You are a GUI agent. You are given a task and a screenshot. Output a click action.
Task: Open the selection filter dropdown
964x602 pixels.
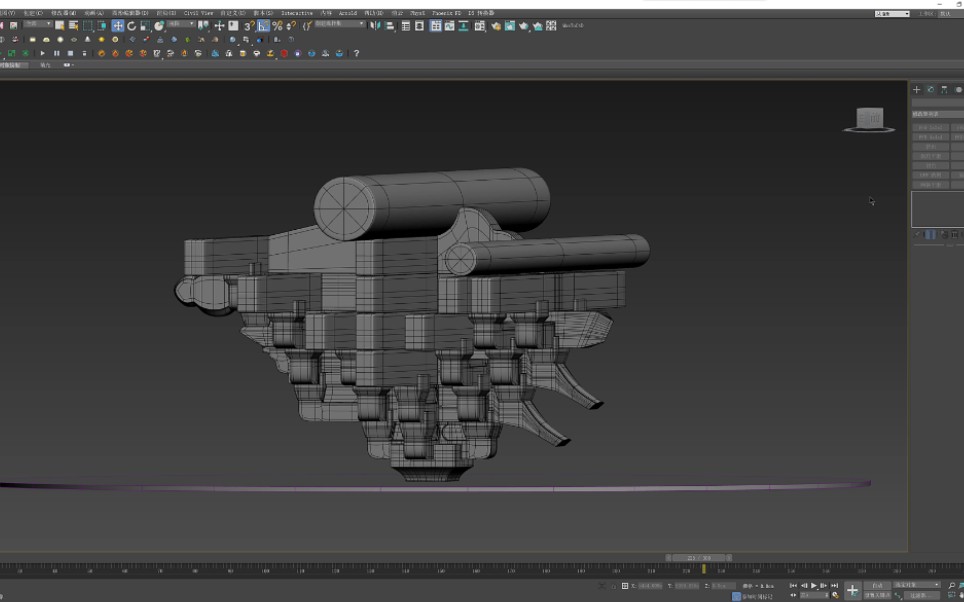point(36,23)
